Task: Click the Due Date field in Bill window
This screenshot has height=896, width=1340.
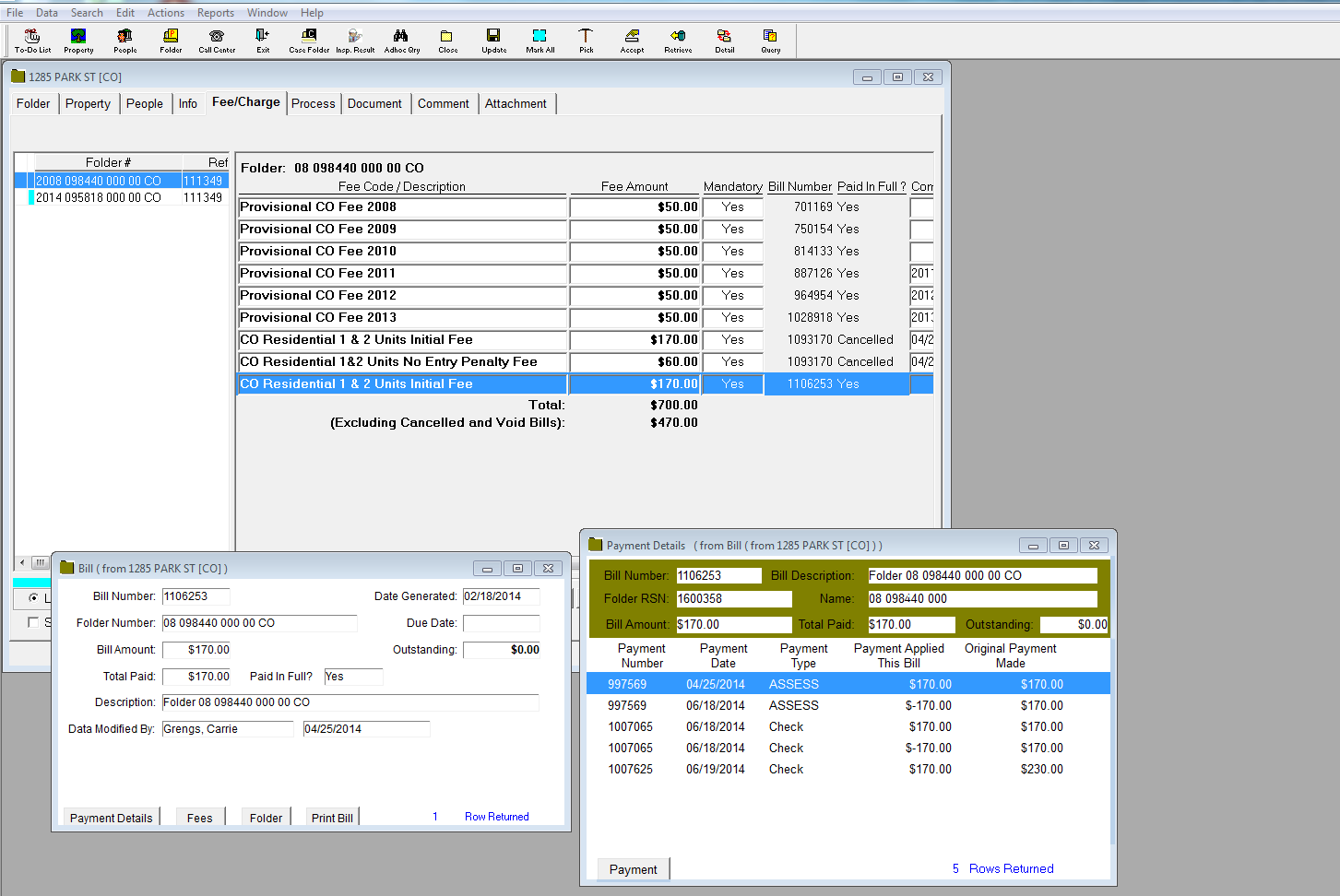Action: 501,623
